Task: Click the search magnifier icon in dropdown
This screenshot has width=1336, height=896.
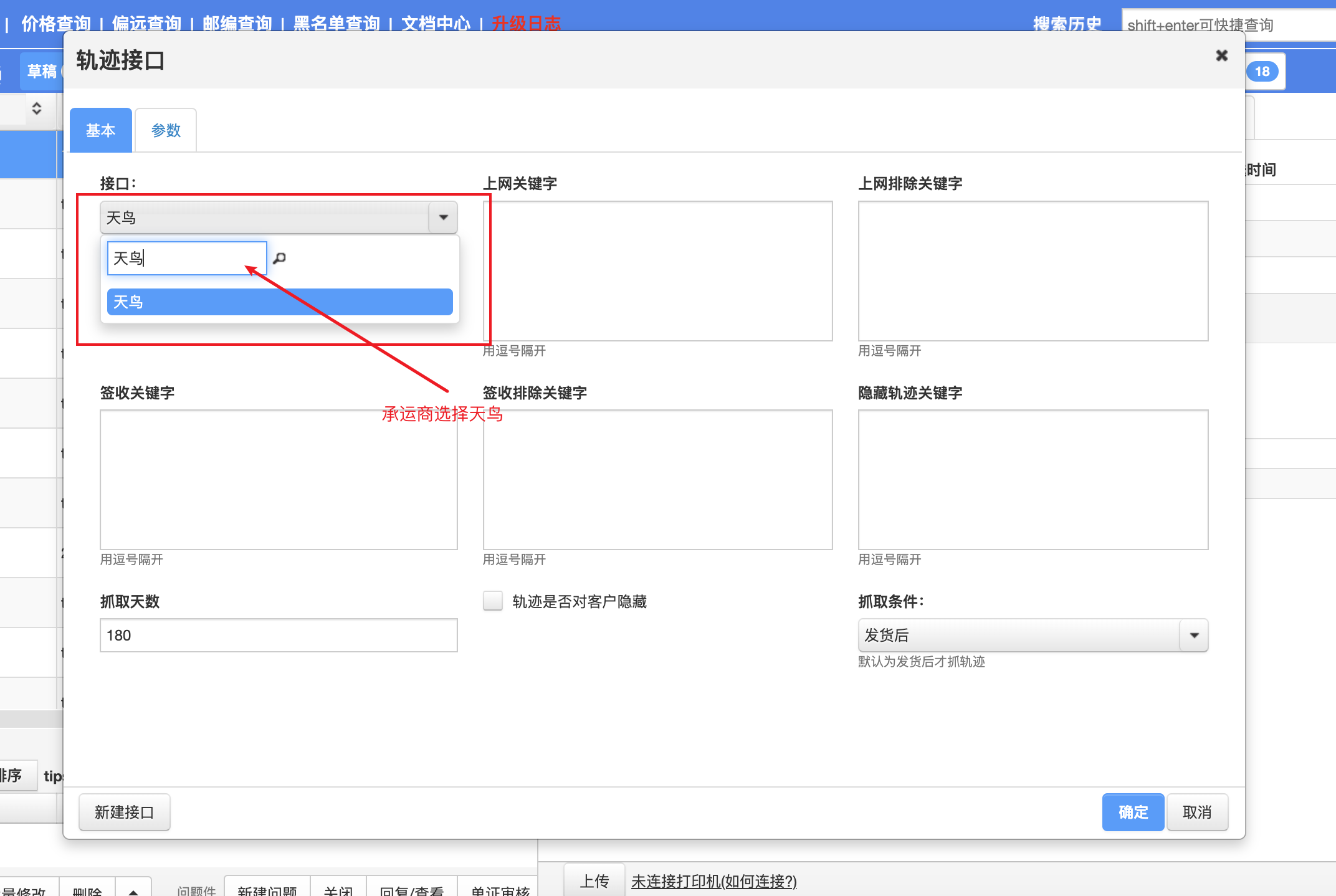Action: coord(280,258)
